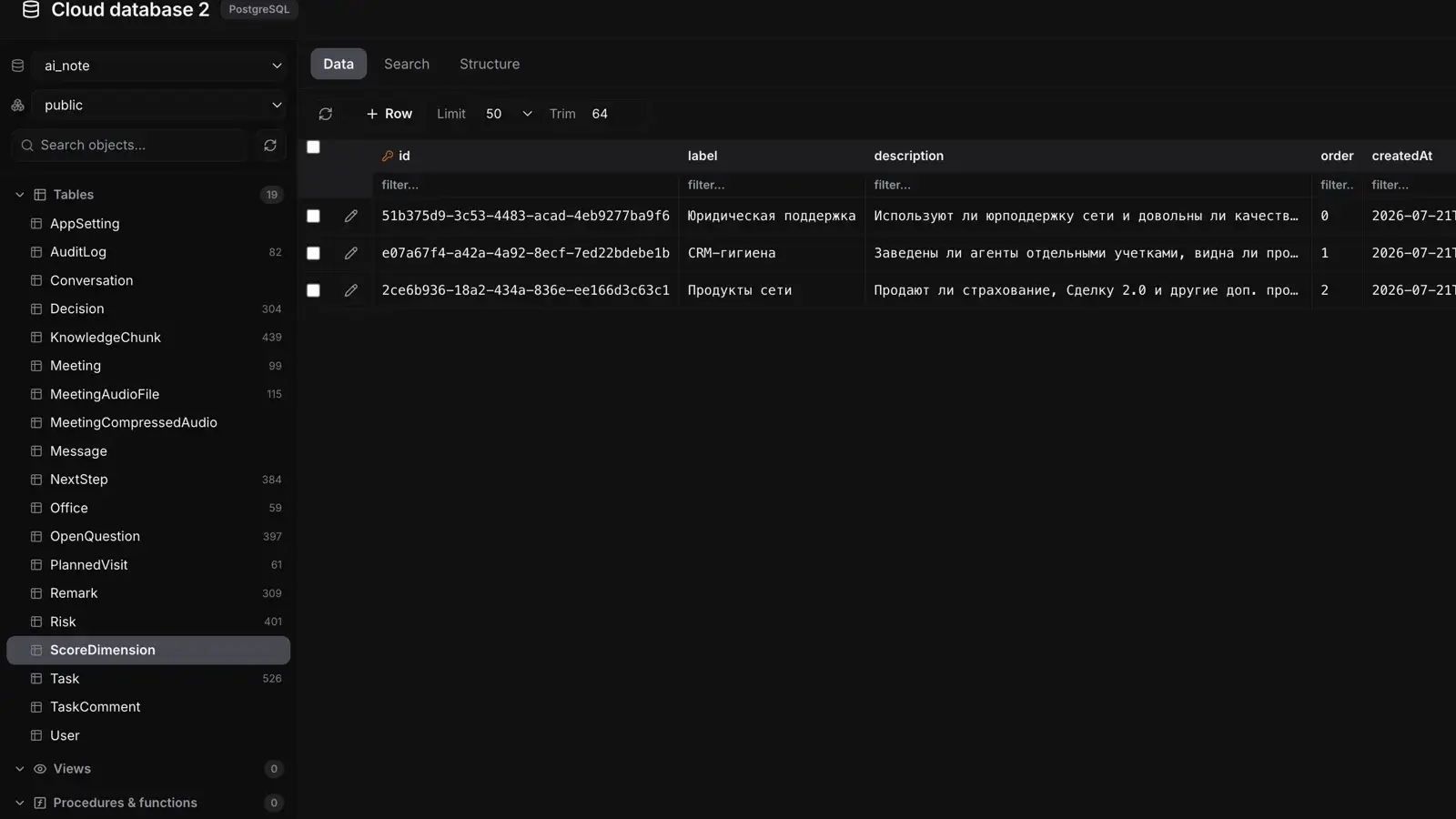Toggle the select-all rows checkbox in header
Screen dimensions: 1456x819
coord(313,147)
